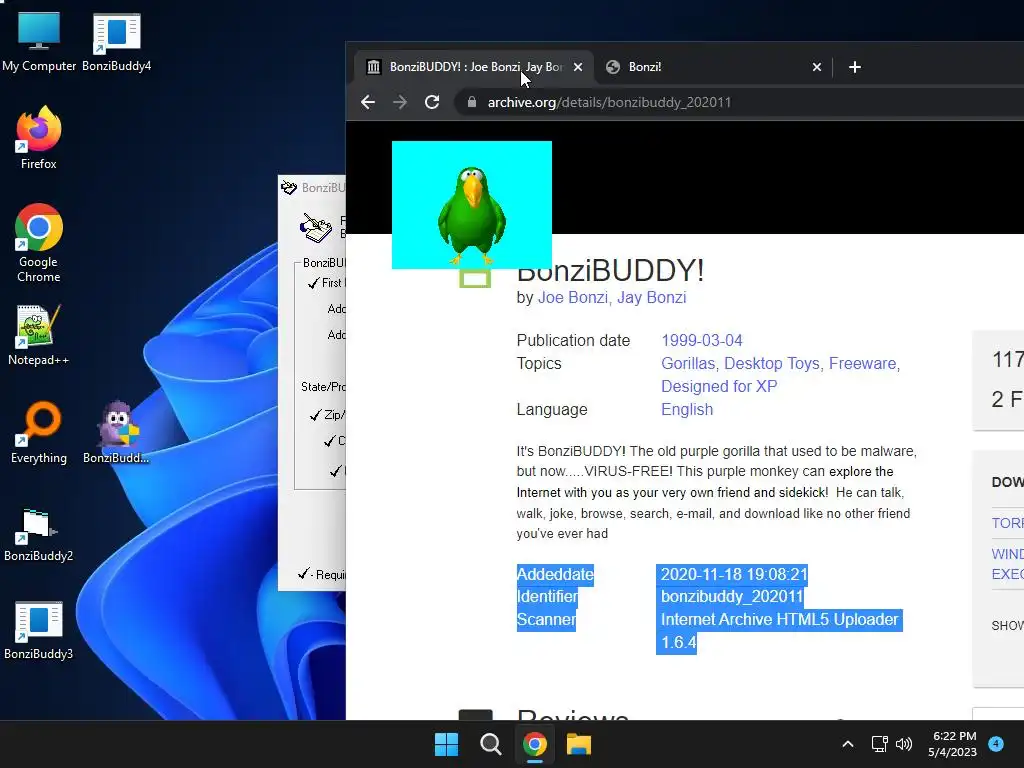1024x768 pixels.
Task: Open the Designed for XP topic
Action: pyautogui.click(x=719, y=386)
